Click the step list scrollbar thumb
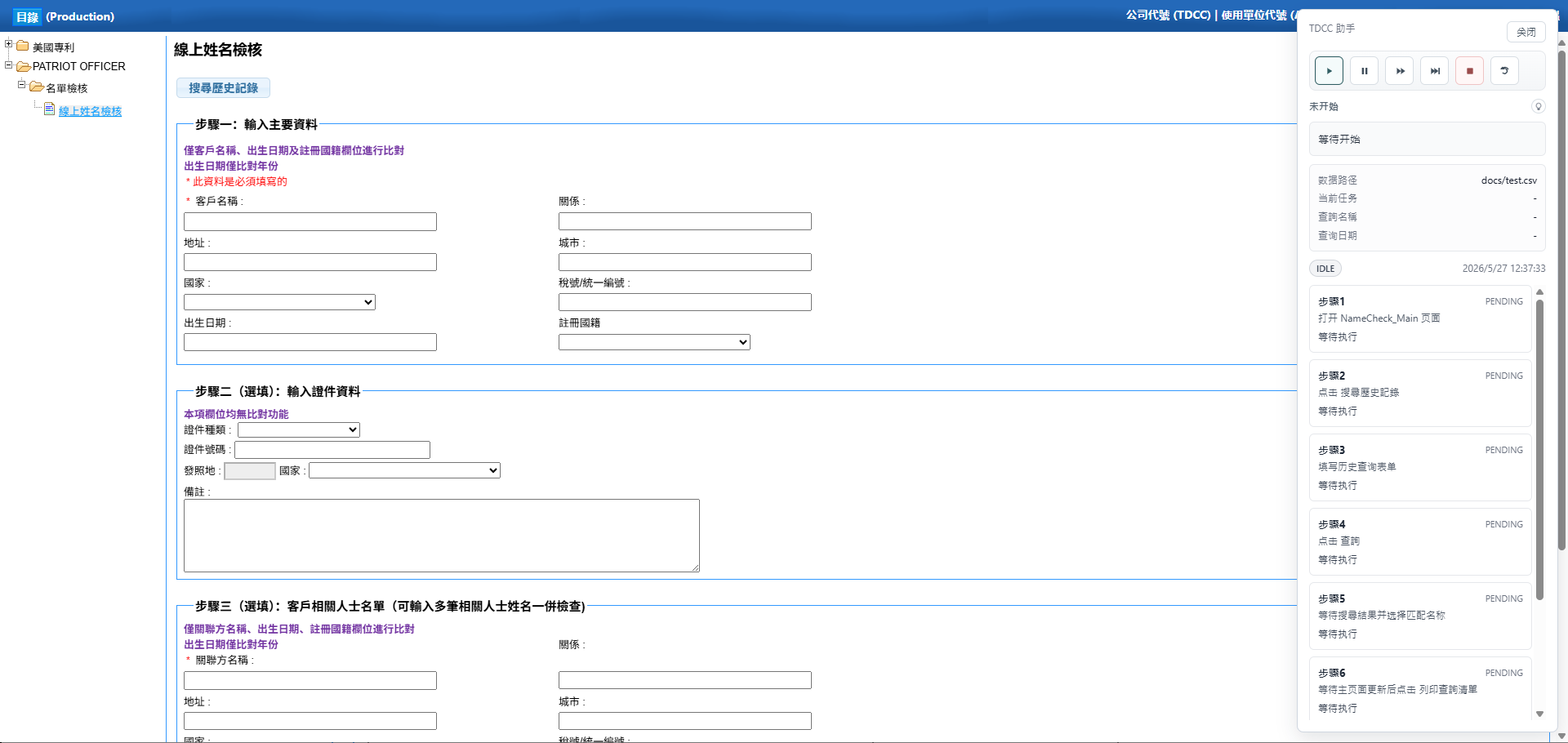 [x=1539, y=450]
